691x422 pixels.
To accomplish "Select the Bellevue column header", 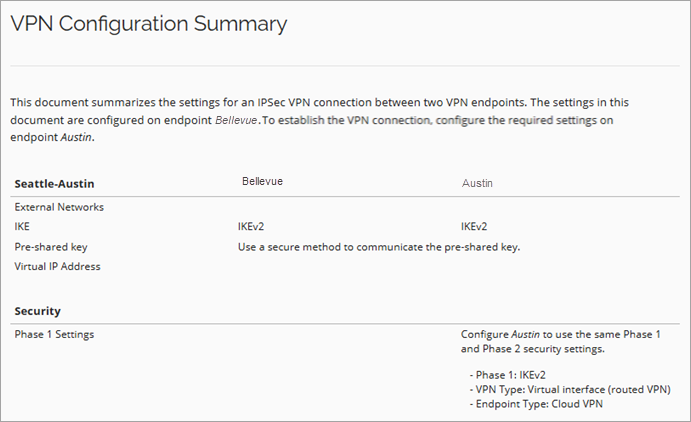I will pos(263,183).
